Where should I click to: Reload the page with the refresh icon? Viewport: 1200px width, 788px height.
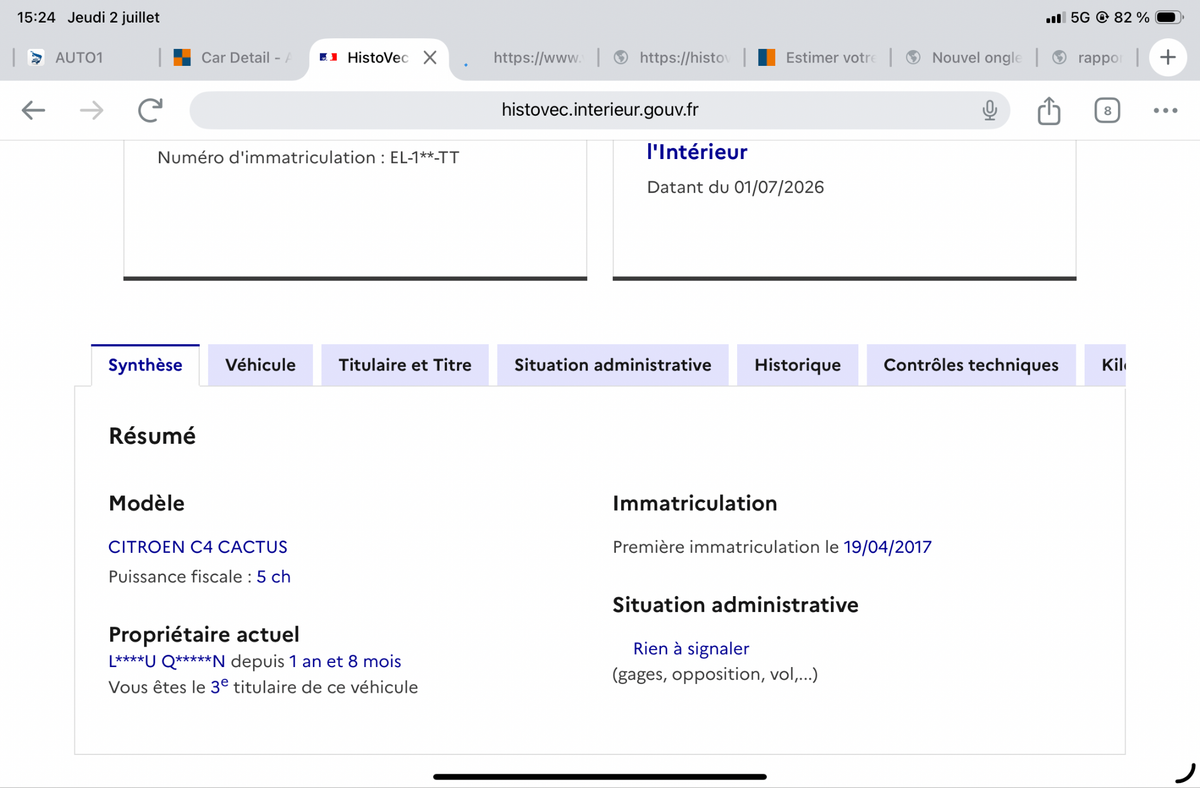(x=150, y=111)
